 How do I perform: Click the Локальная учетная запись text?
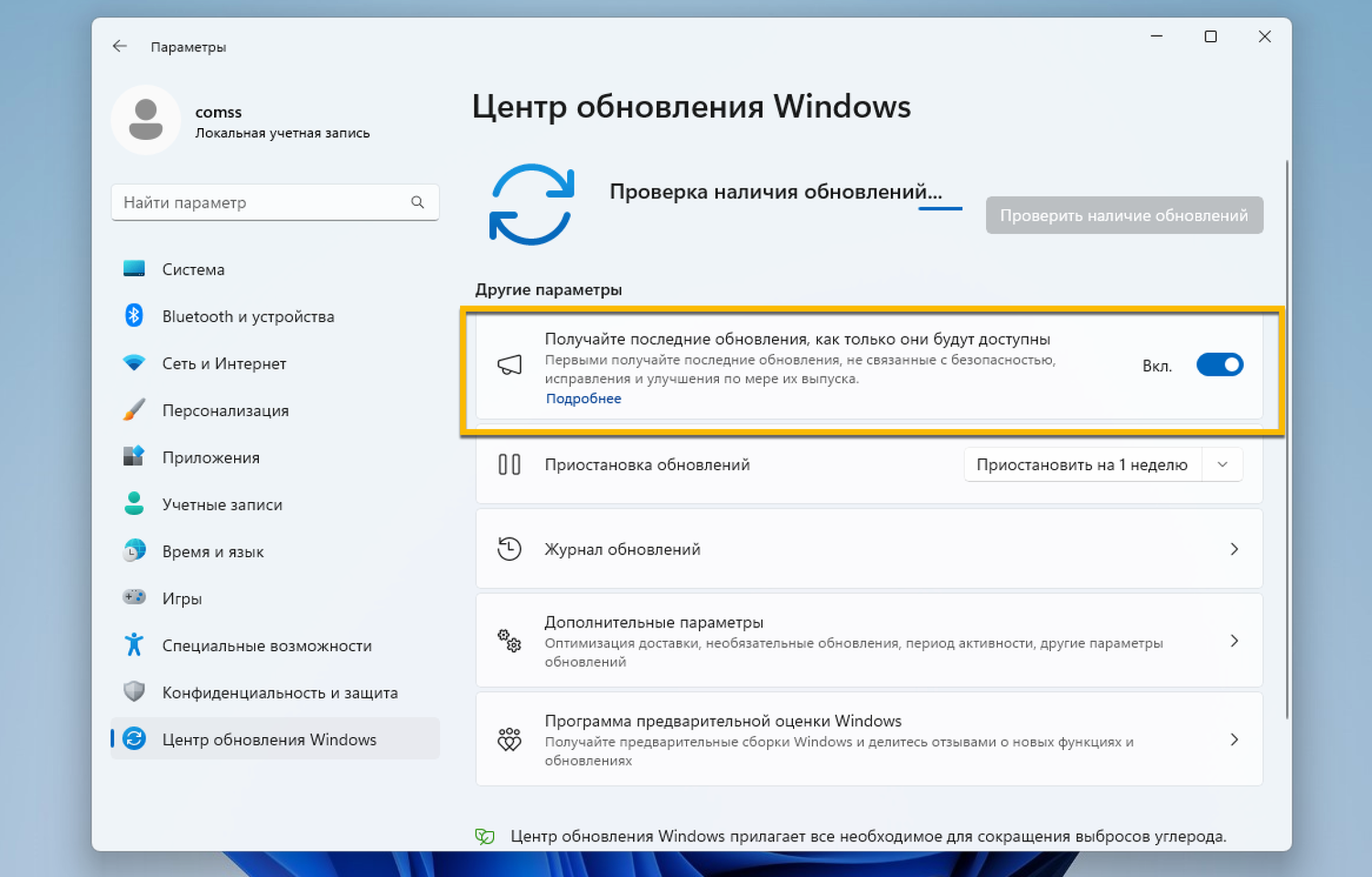coord(283,133)
